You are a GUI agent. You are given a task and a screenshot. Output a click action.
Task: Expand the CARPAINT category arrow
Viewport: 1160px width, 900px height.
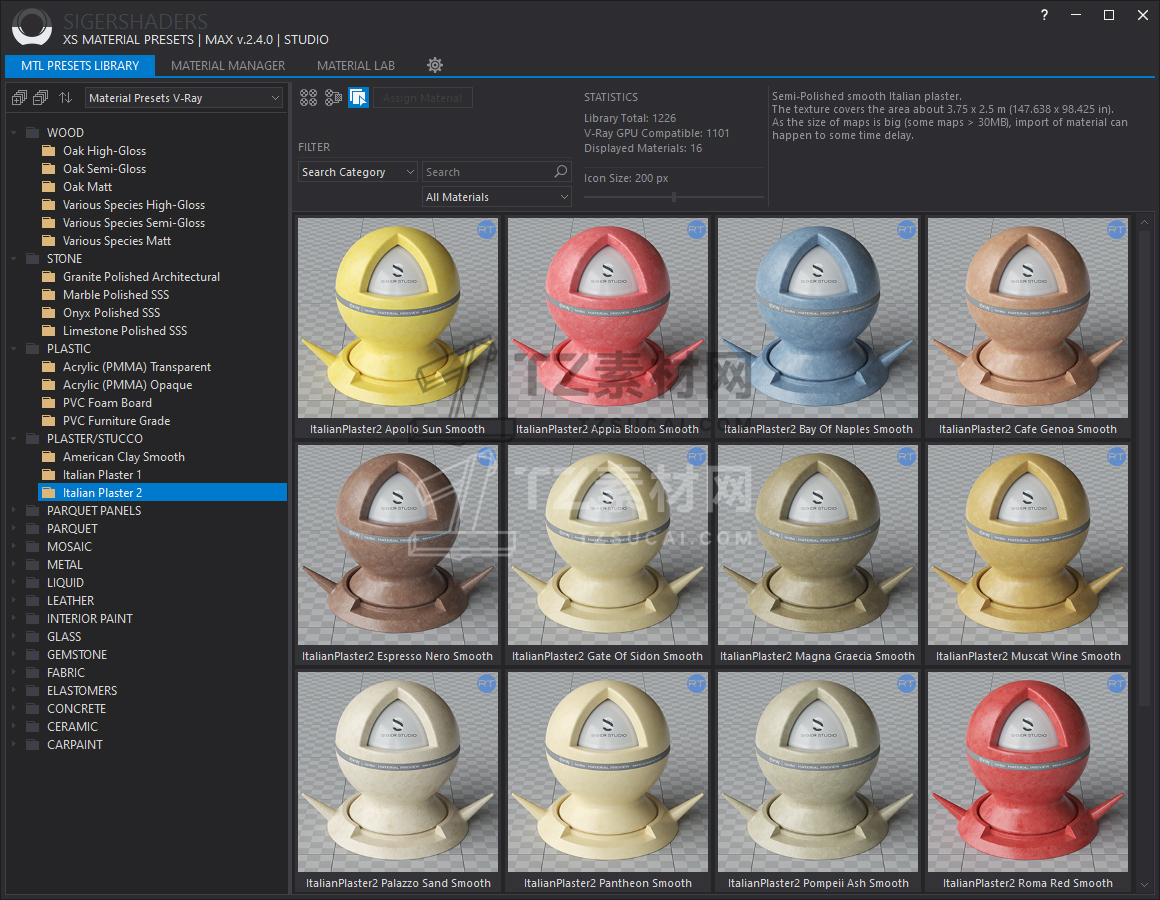14,745
